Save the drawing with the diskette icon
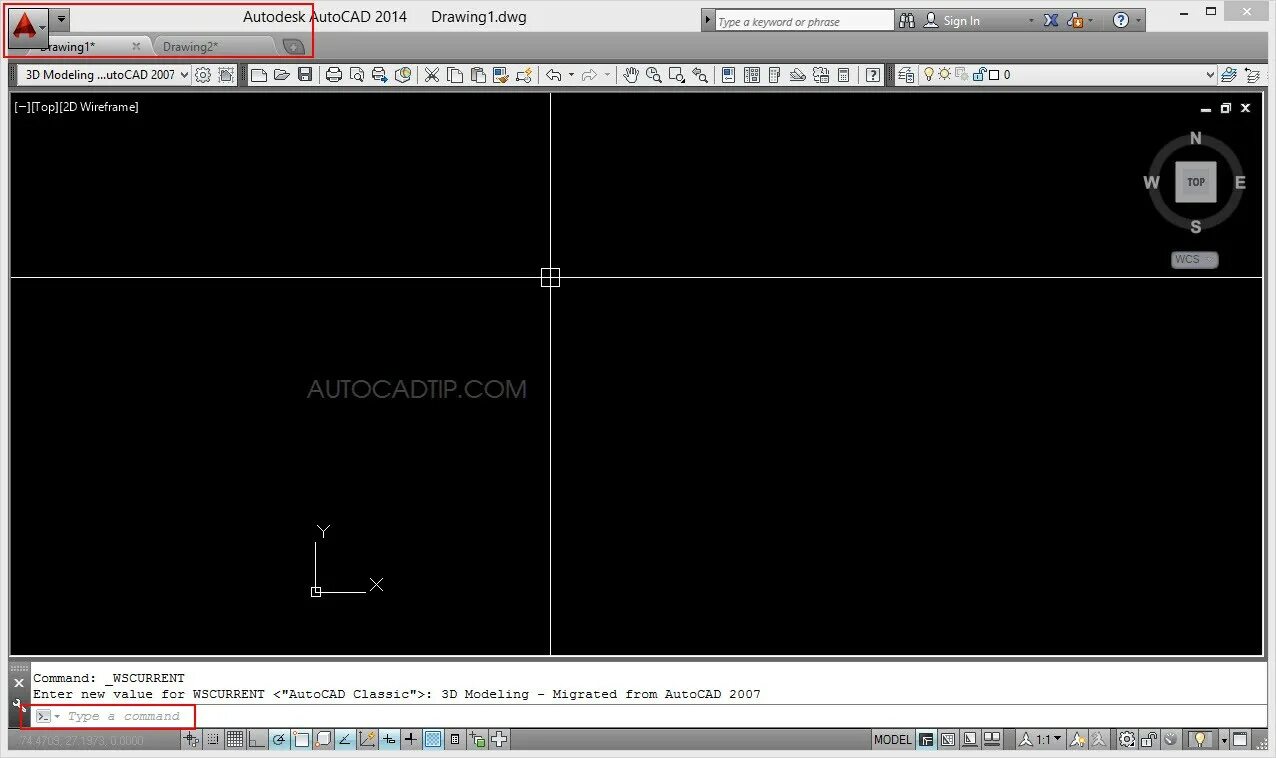Image resolution: width=1276 pixels, height=758 pixels. tap(305, 75)
